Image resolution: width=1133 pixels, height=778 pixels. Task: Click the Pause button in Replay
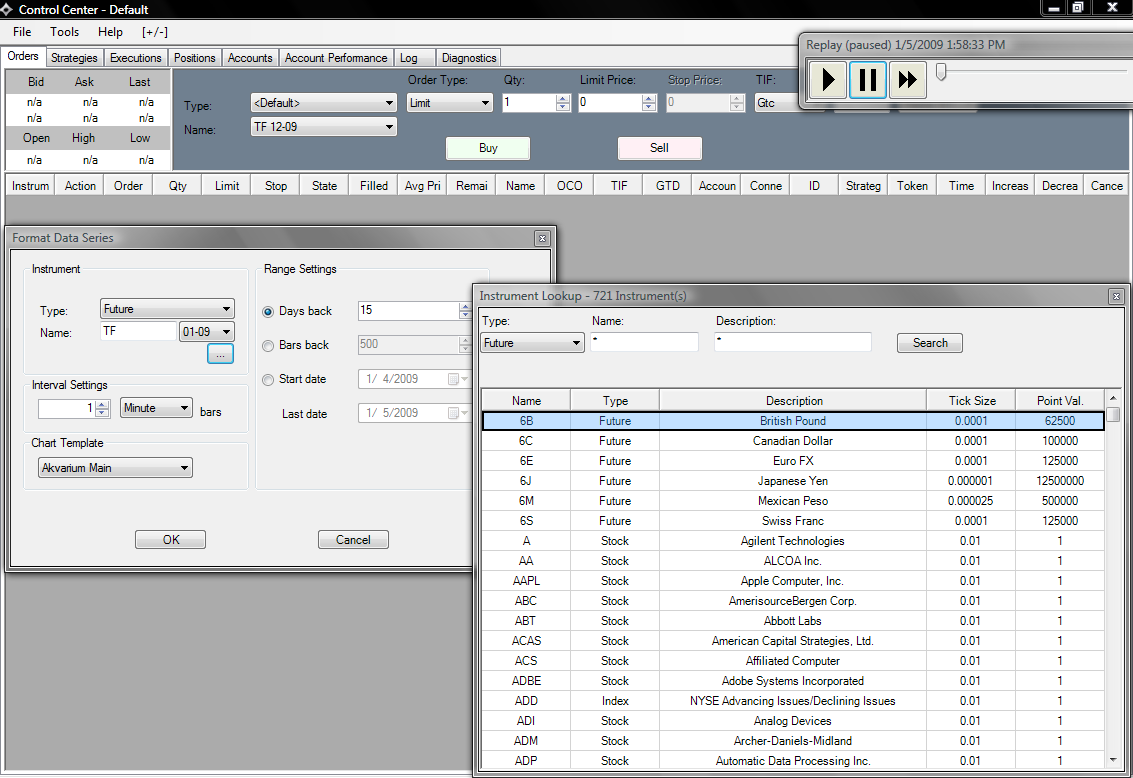pyautogui.click(x=868, y=80)
